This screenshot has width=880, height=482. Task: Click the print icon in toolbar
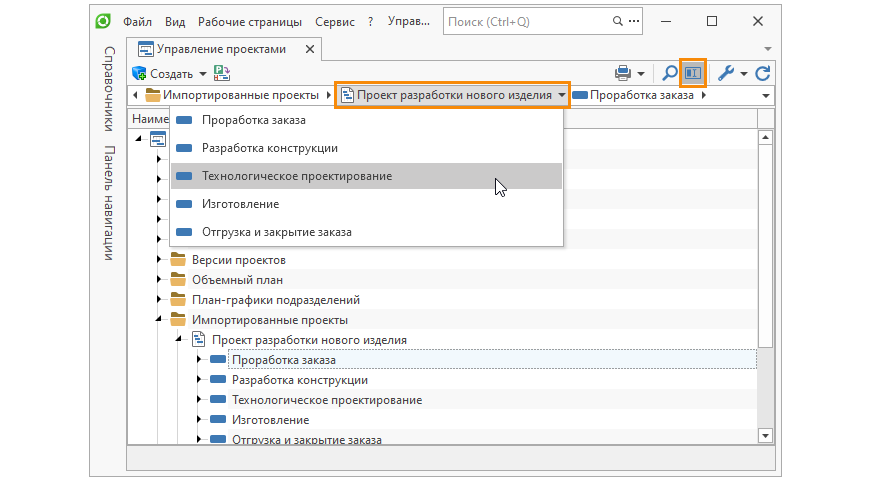coord(624,73)
